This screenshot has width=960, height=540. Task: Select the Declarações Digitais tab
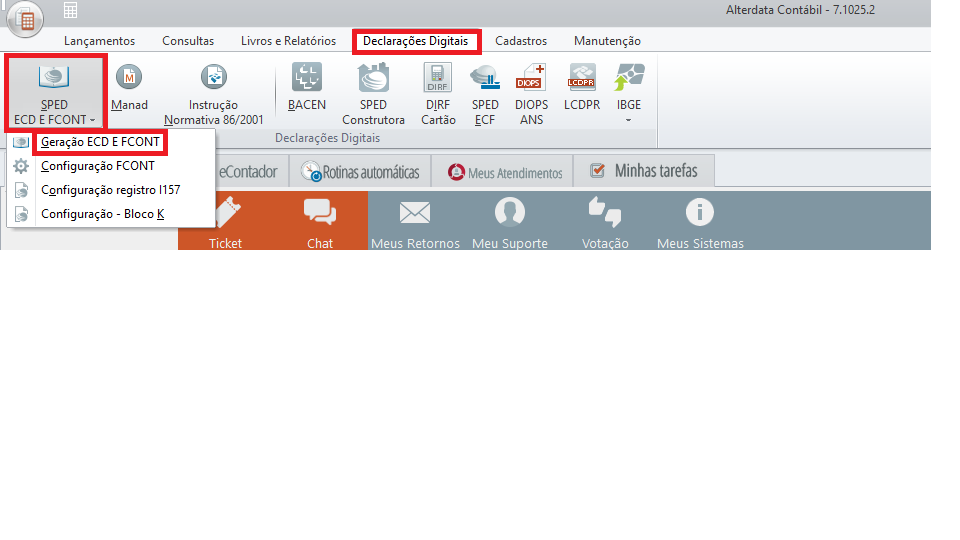416,41
